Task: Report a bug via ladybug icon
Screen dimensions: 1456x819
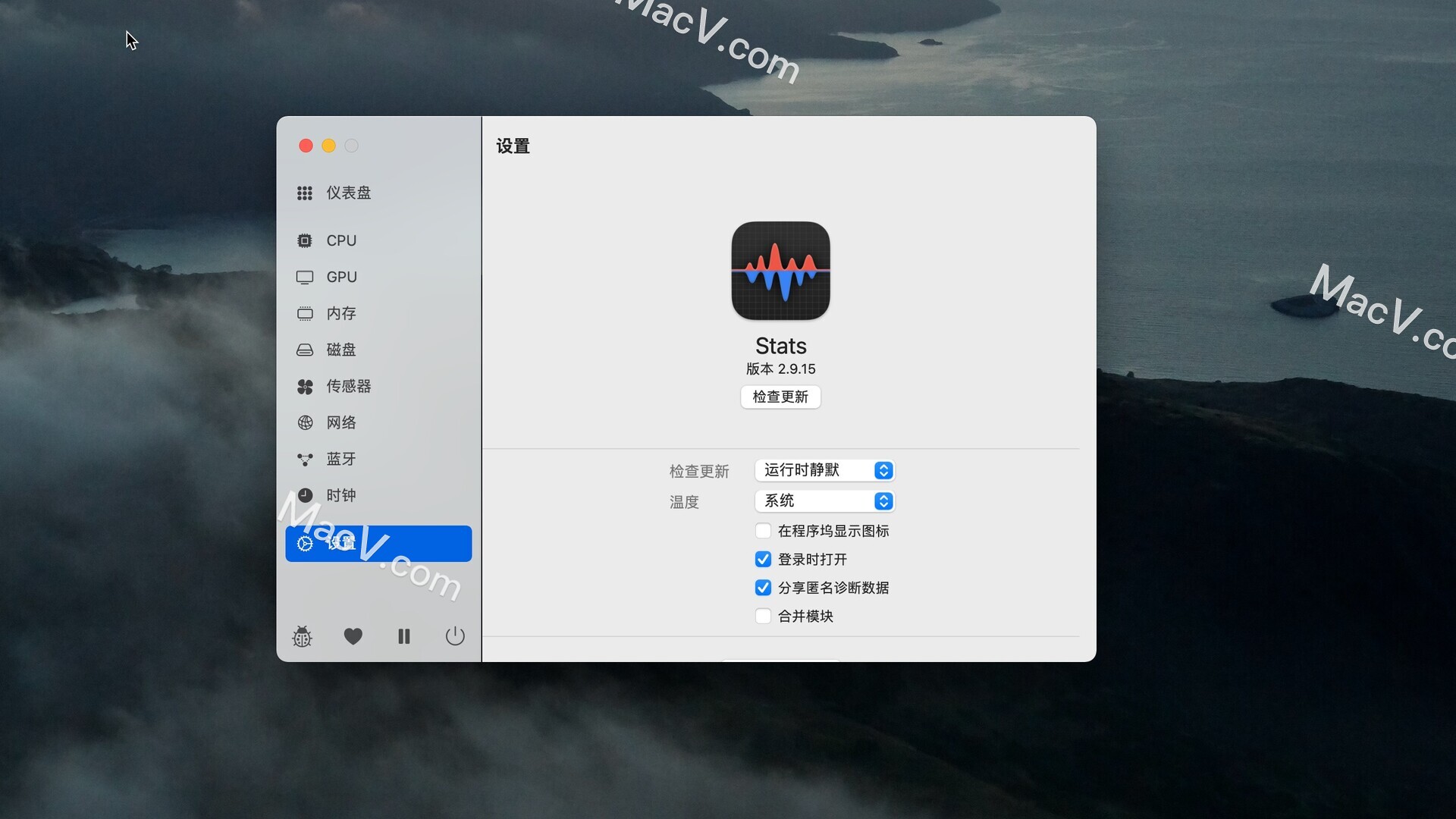Action: tap(303, 636)
